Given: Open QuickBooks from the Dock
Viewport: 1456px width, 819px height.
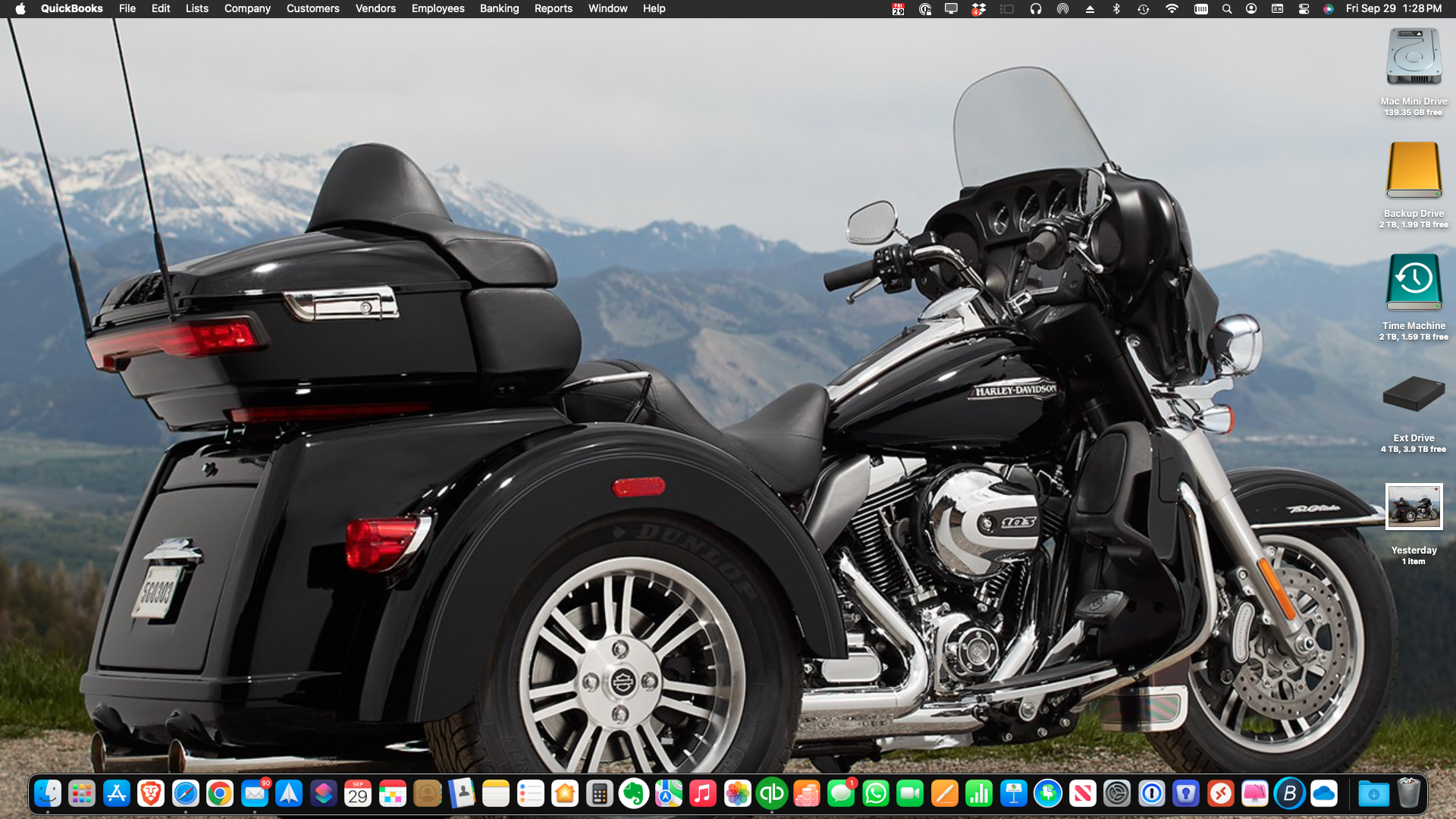Looking at the screenshot, I should (x=772, y=794).
